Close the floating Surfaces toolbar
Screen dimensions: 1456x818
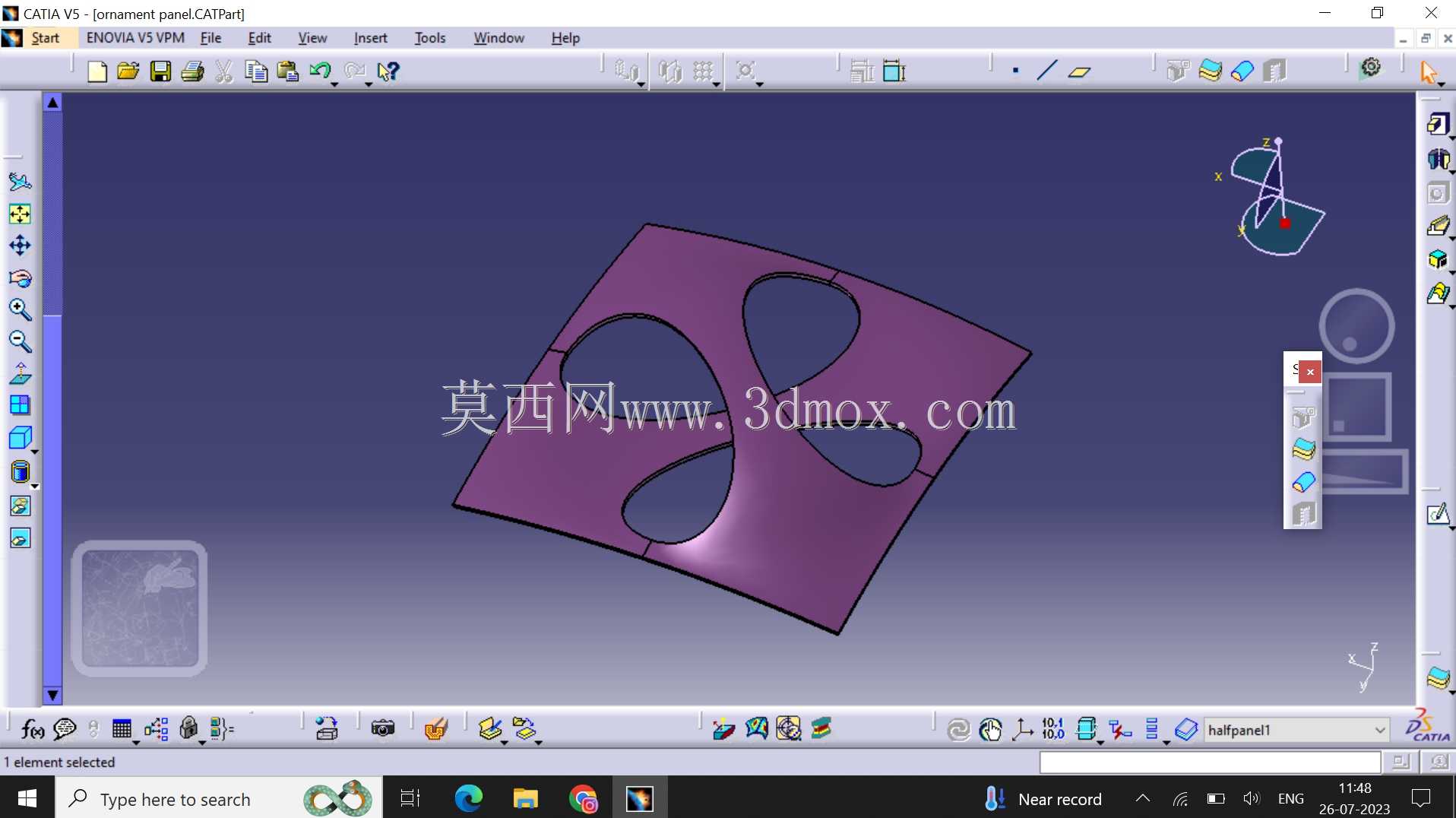pyautogui.click(x=1310, y=372)
